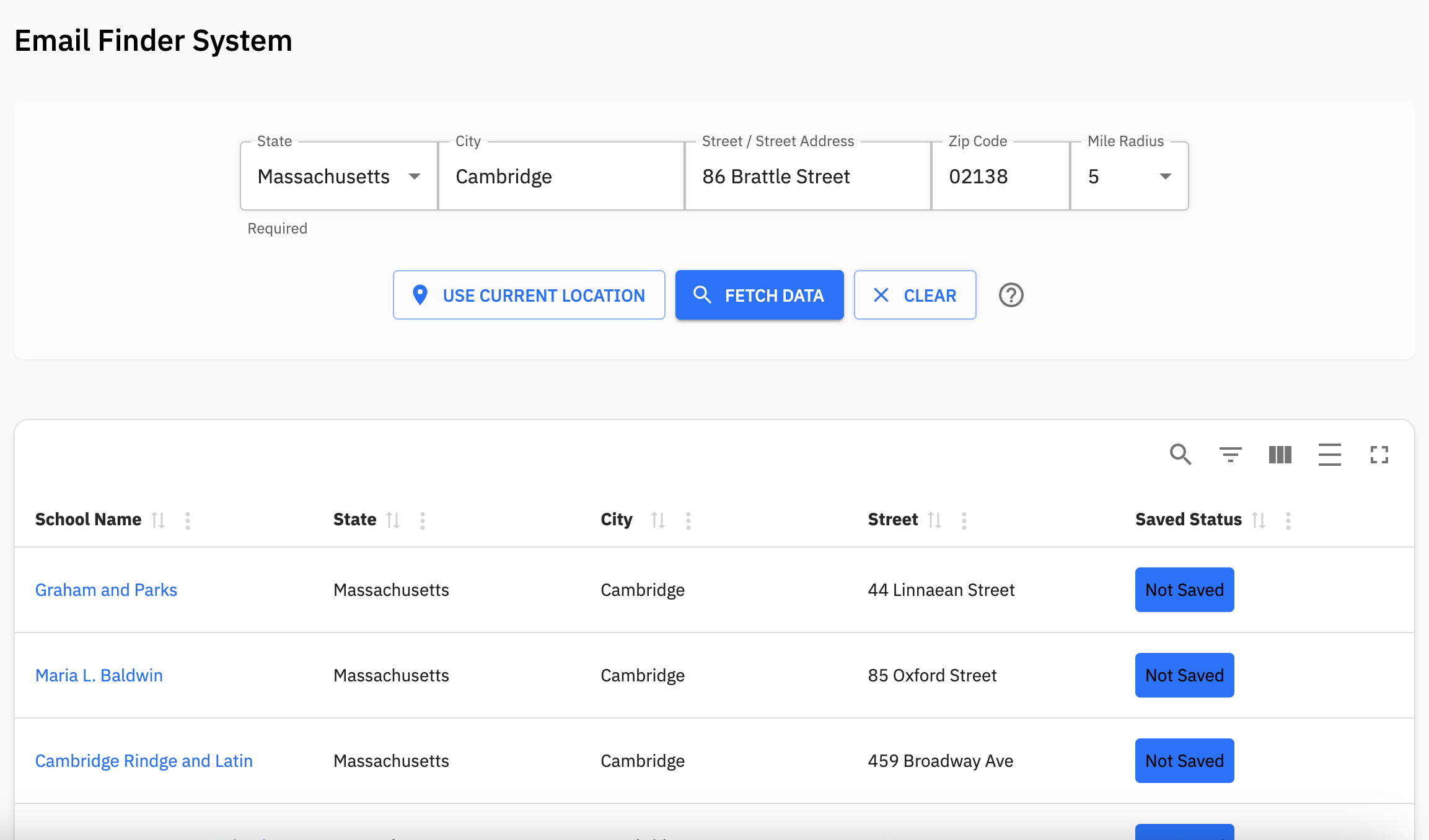Image resolution: width=1429 pixels, height=840 pixels.
Task: Expand the State dropdown
Action: 414,177
